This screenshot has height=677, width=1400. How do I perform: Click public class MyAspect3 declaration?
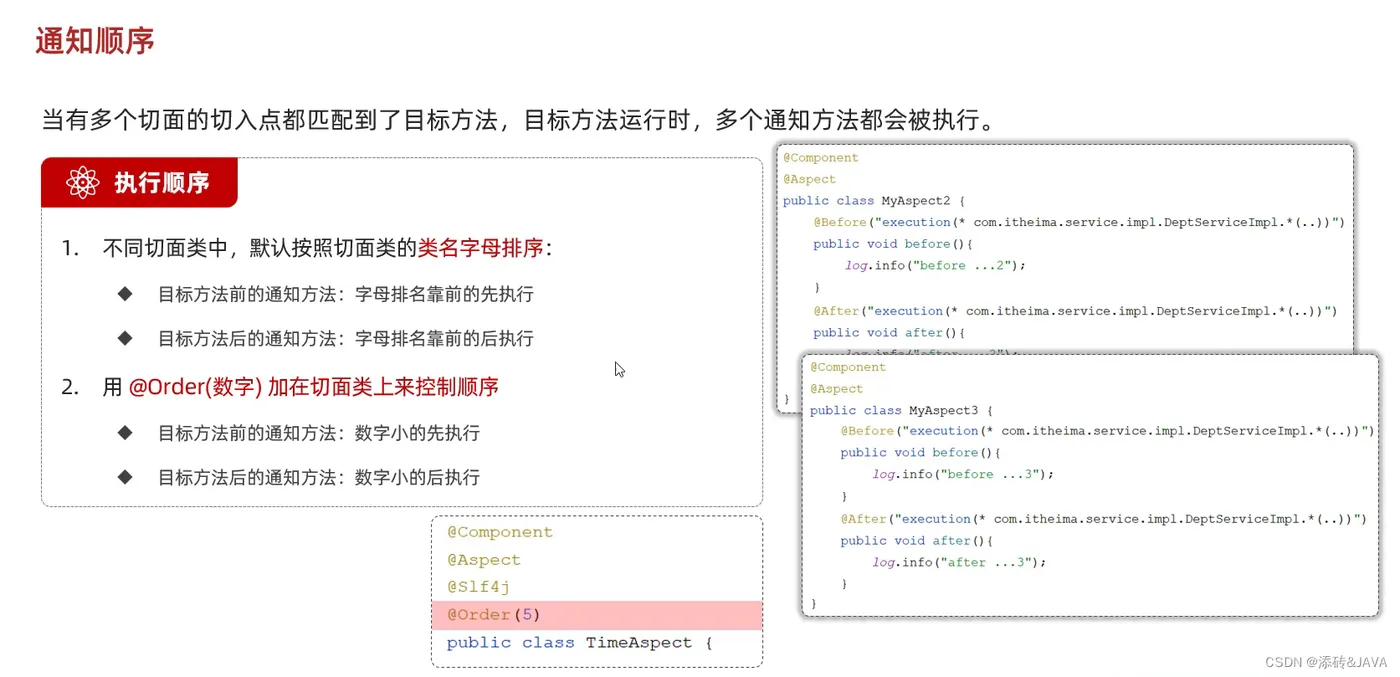901,411
